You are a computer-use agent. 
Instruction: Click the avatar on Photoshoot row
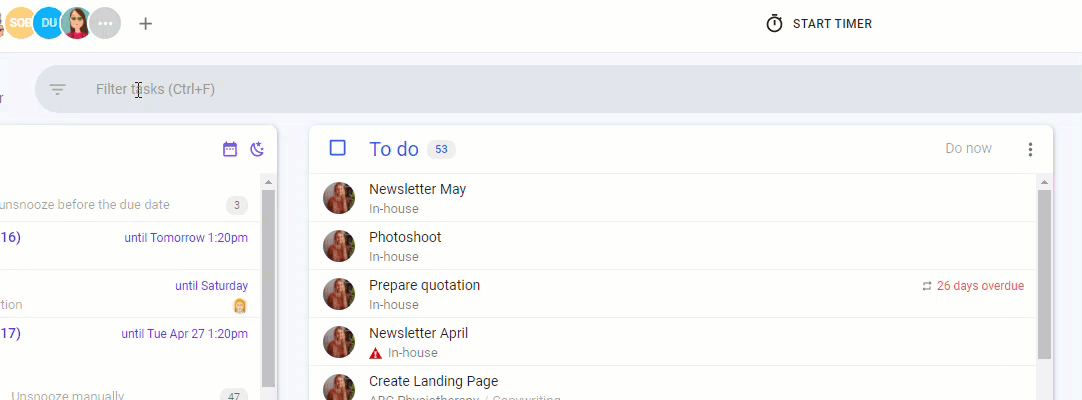coord(339,246)
